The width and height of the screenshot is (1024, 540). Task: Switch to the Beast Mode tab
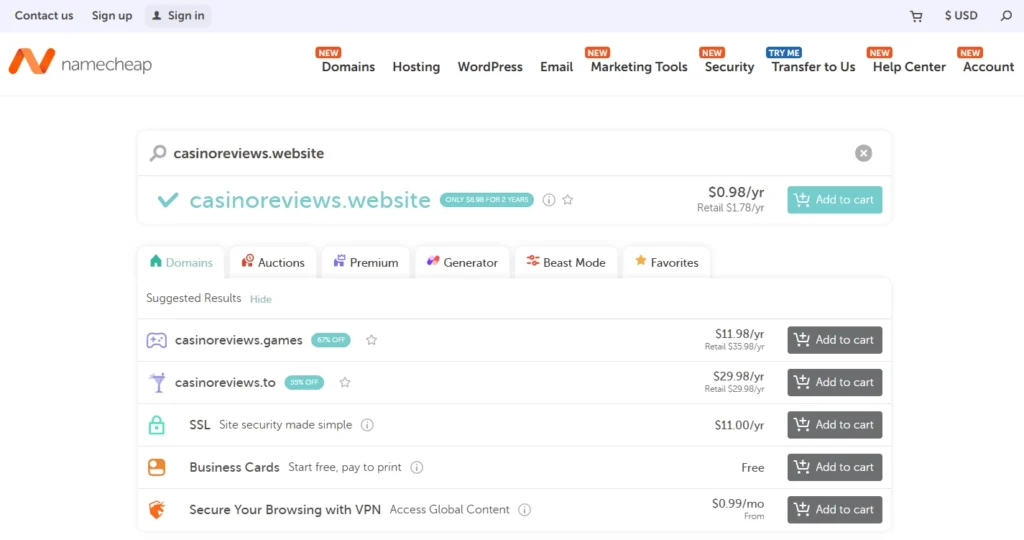coord(566,262)
